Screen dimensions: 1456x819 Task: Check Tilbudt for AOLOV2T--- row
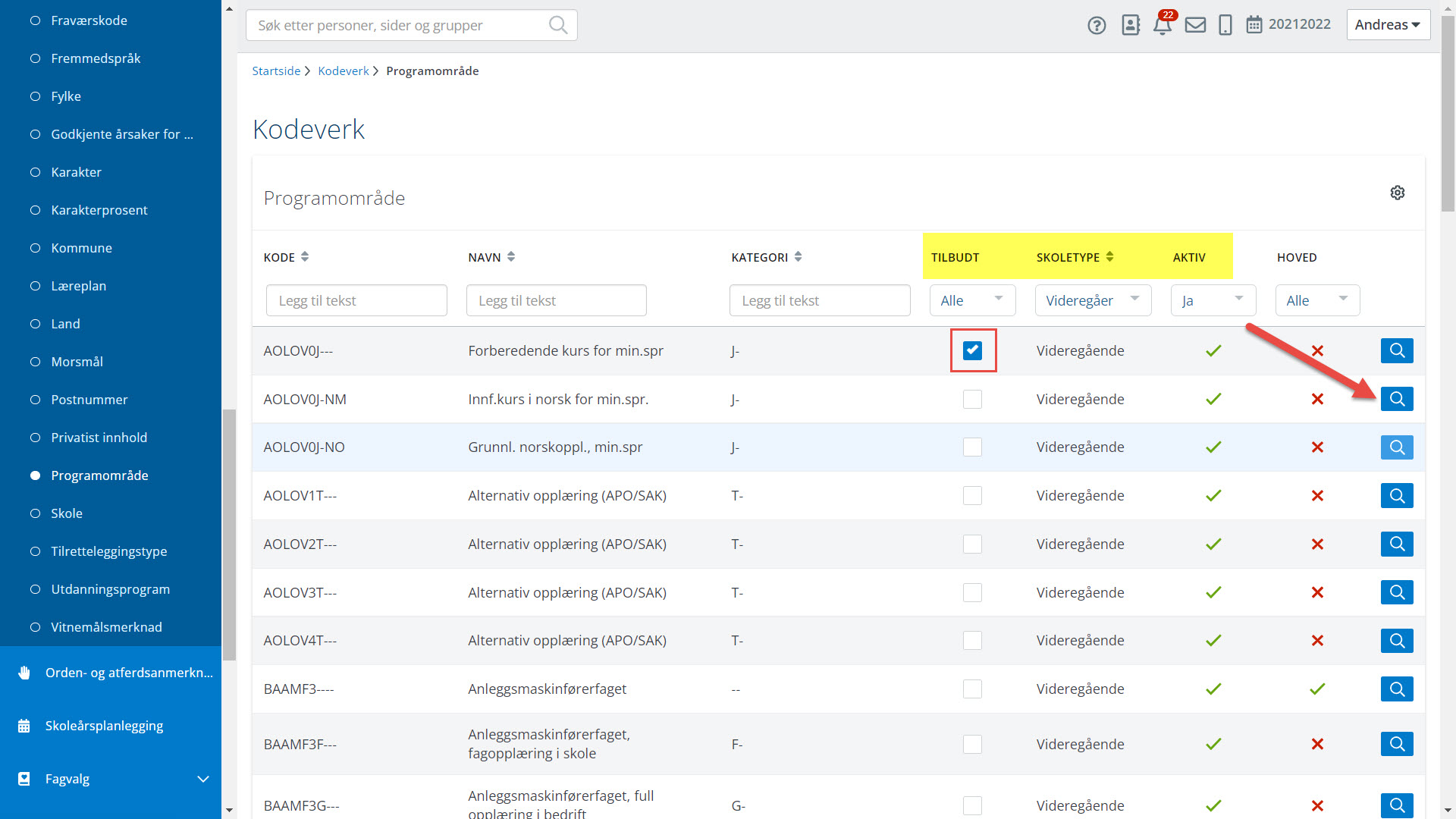point(972,544)
